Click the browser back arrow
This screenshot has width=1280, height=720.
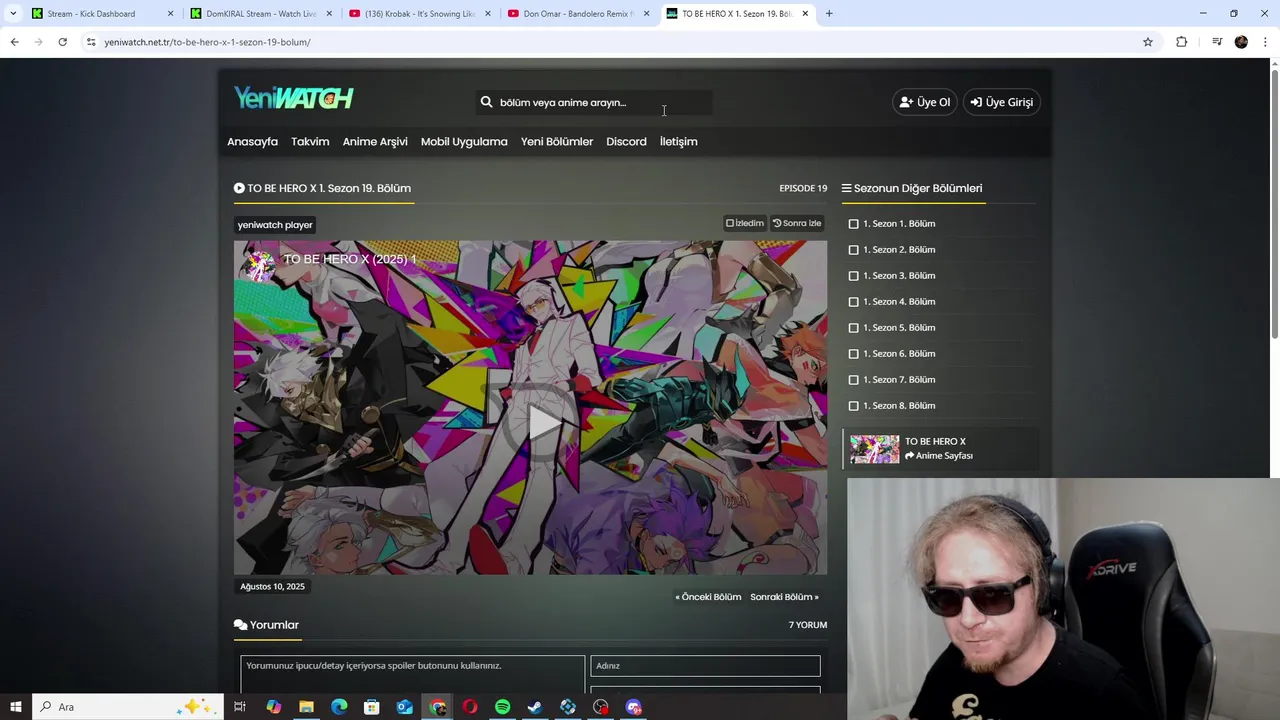click(14, 42)
